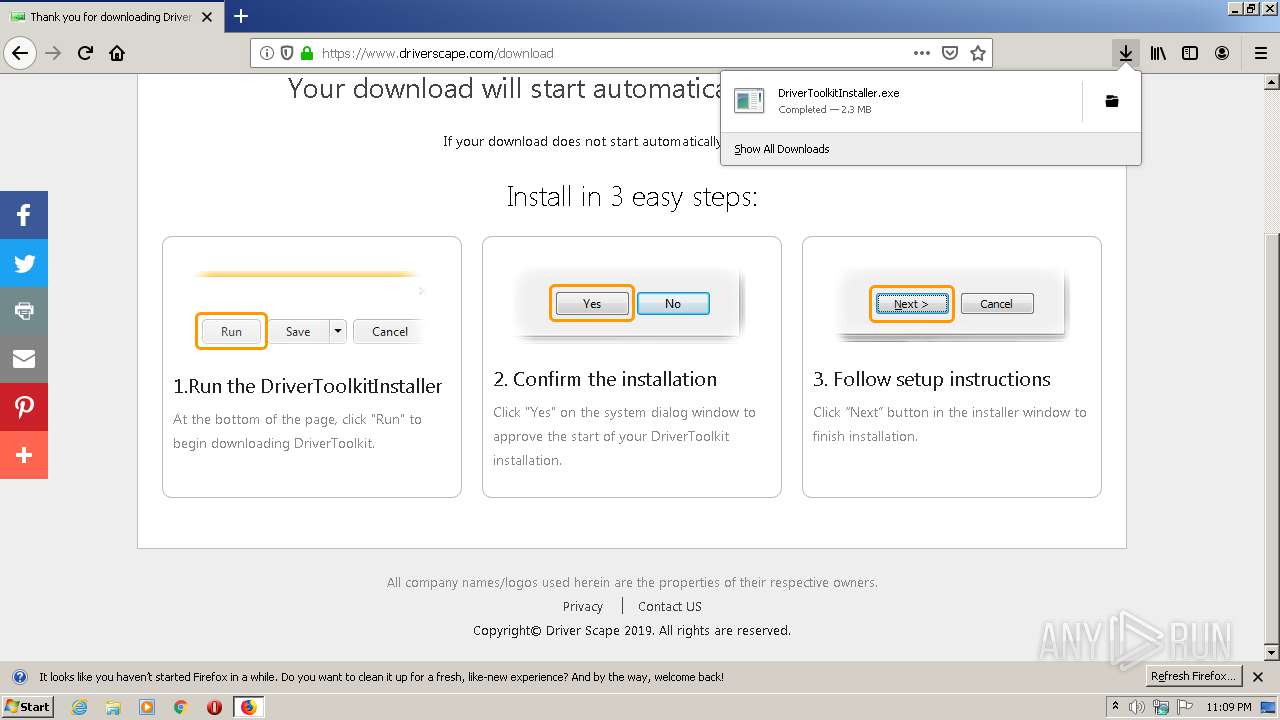Open the Privacy link

click(x=583, y=606)
